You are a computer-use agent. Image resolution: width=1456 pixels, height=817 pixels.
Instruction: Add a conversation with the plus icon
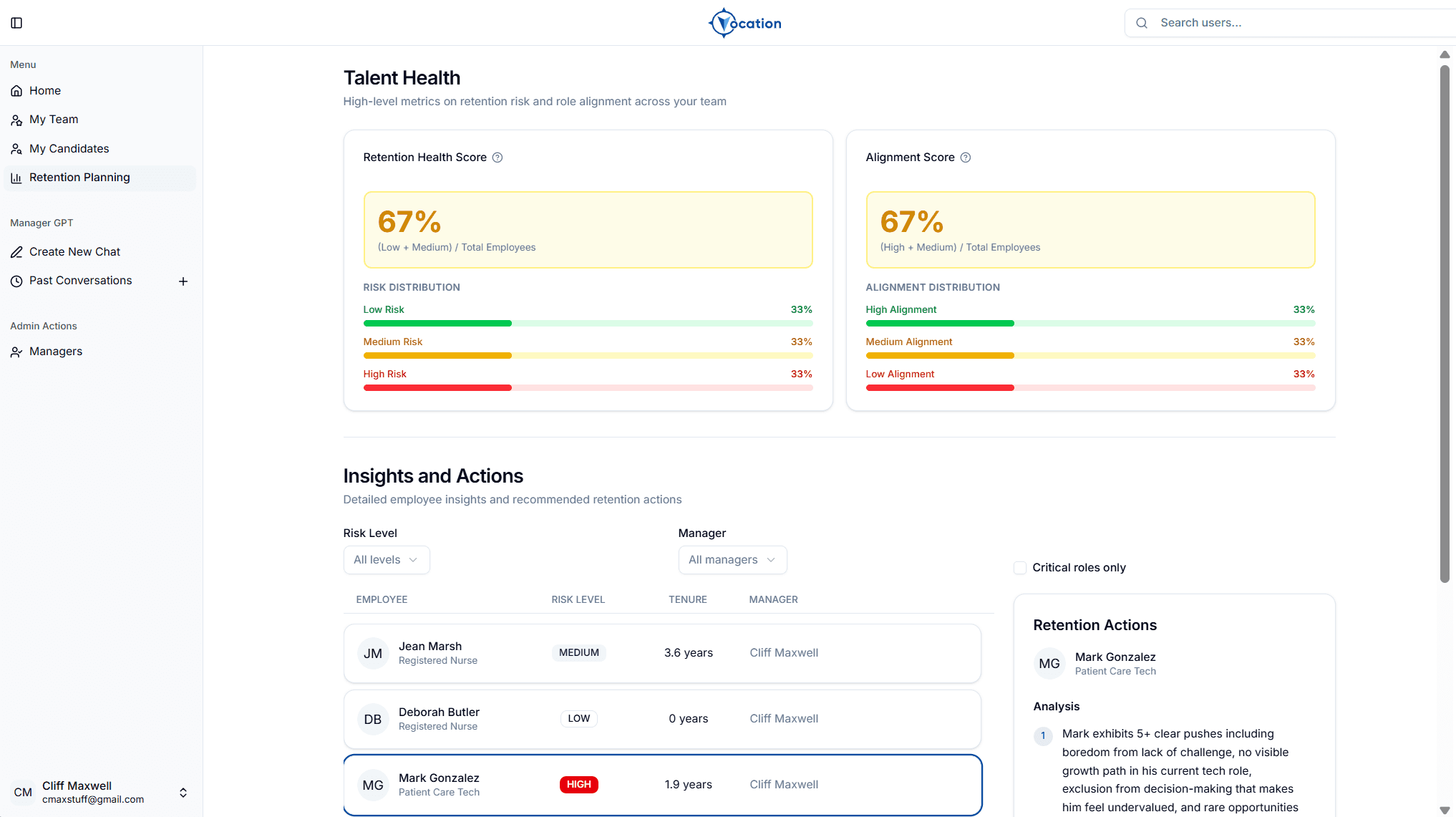point(183,281)
